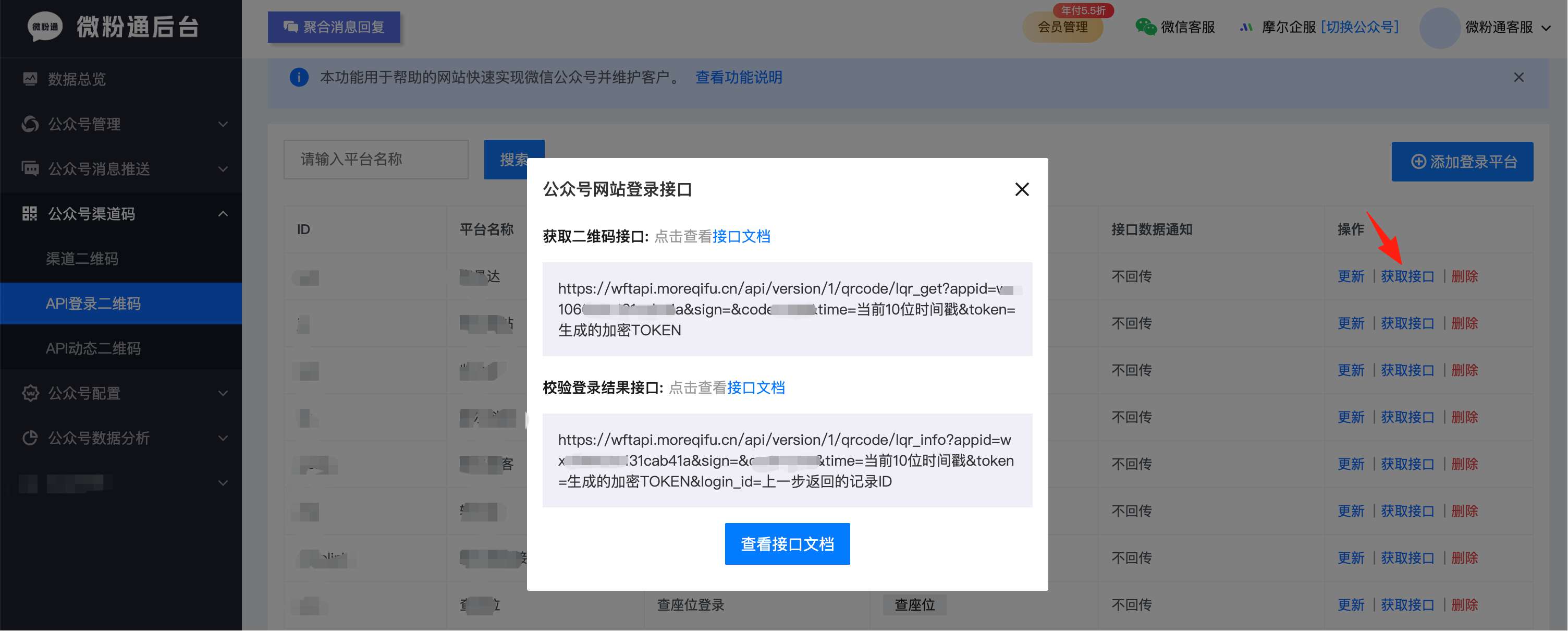The width and height of the screenshot is (1568, 631).
Task: Click the 添加登录平台 button
Action: pos(1462,162)
